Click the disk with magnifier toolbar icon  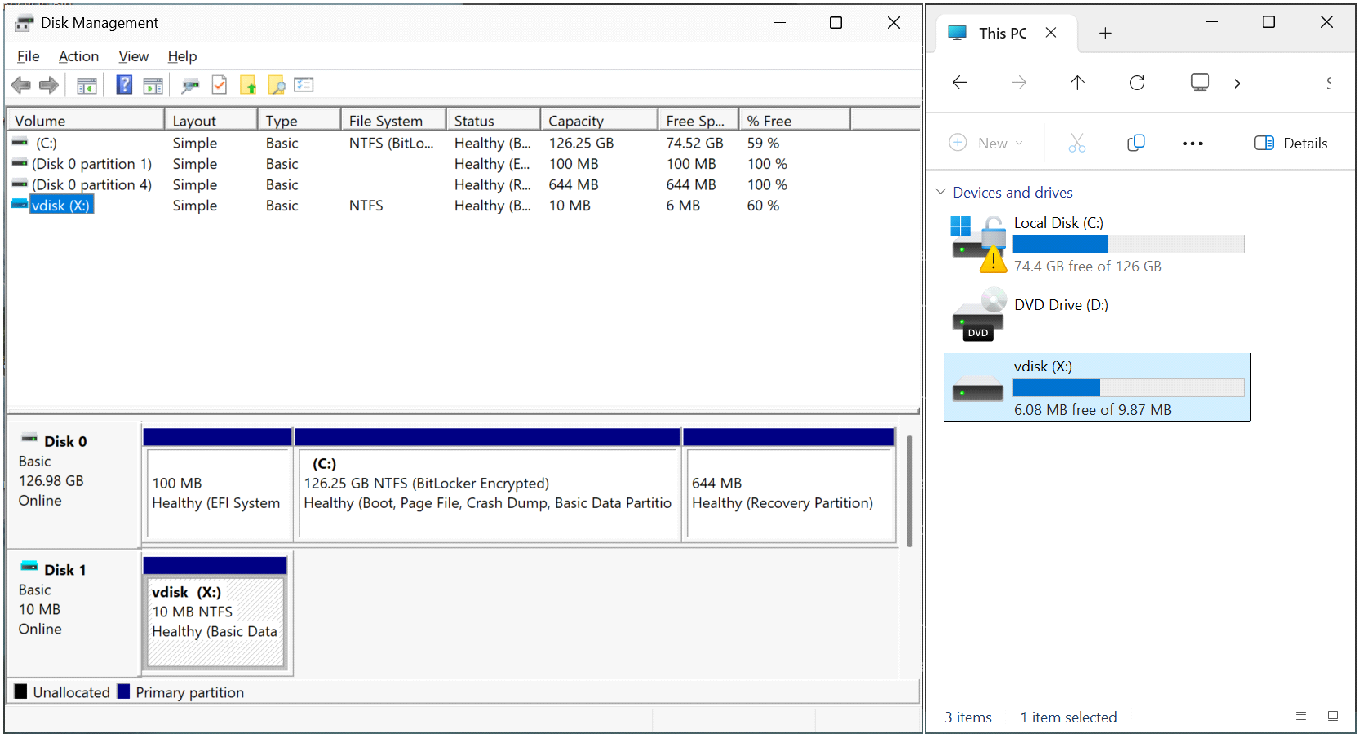point(190,86)
